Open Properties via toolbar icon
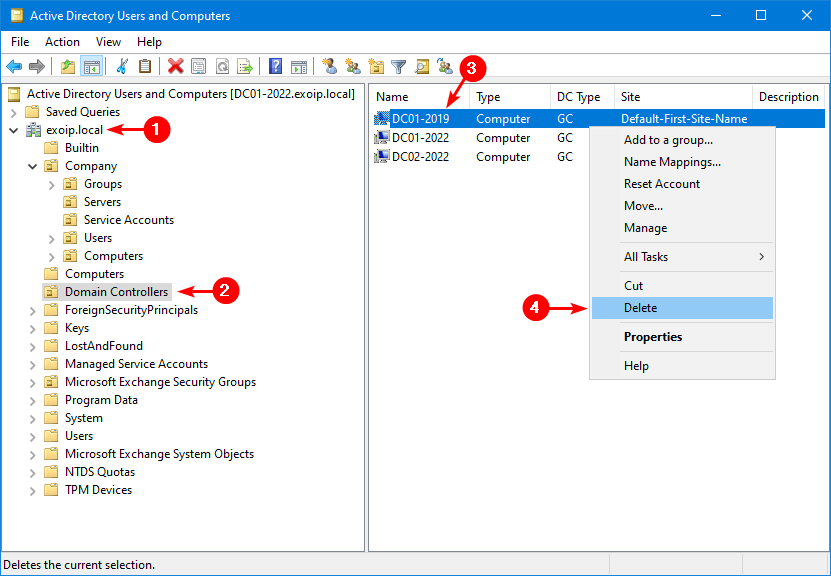Viewport: 831px width, 576px height. click(198, 67)
